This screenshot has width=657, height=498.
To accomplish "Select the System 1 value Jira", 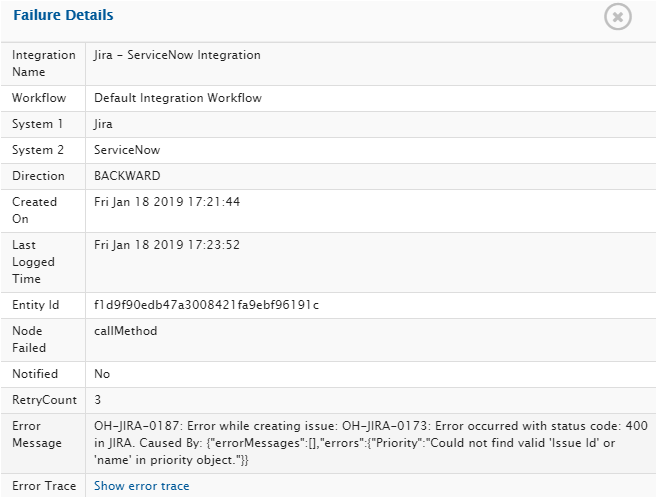I will [103, 124].
